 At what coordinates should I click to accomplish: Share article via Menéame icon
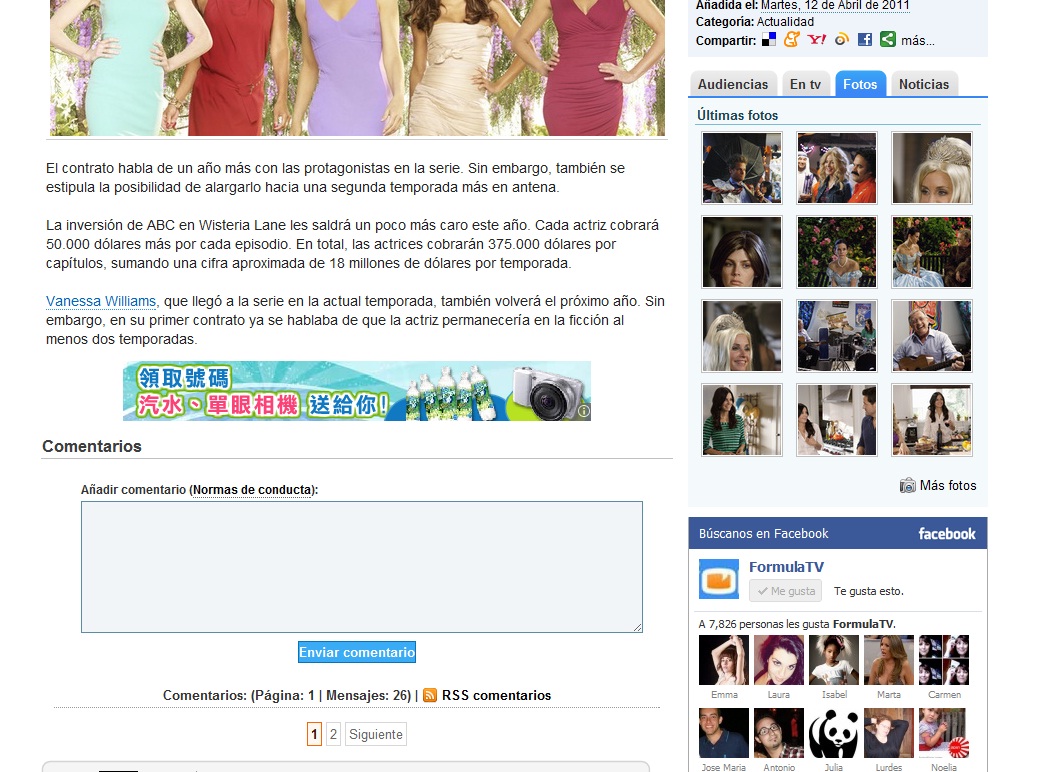792,40
